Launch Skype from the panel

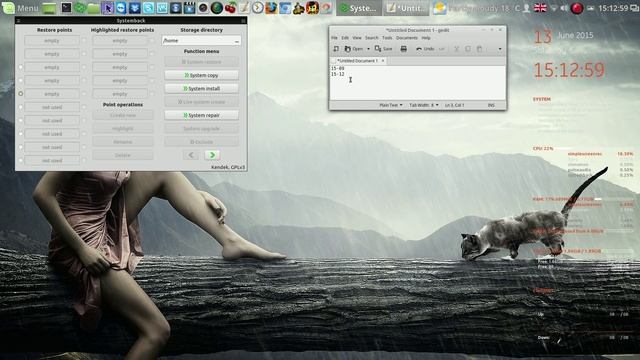click(149, 8)
